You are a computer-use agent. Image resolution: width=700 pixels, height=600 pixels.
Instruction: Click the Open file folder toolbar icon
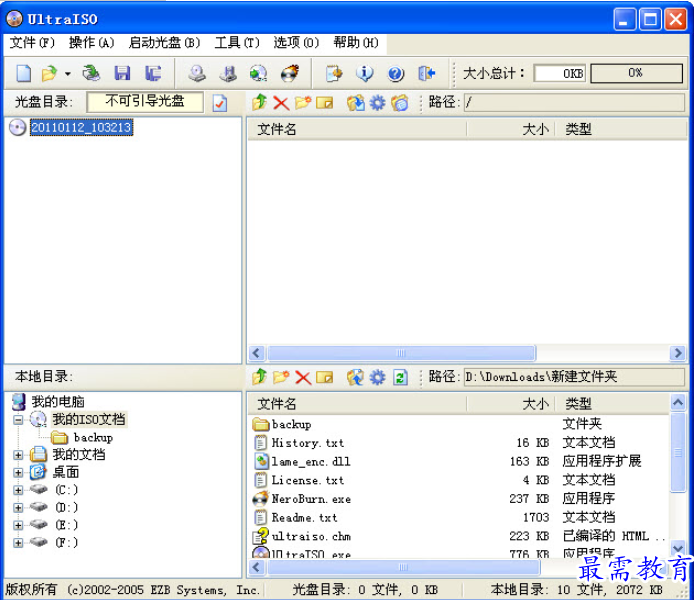pyautogui.click(x=49, y=73)
